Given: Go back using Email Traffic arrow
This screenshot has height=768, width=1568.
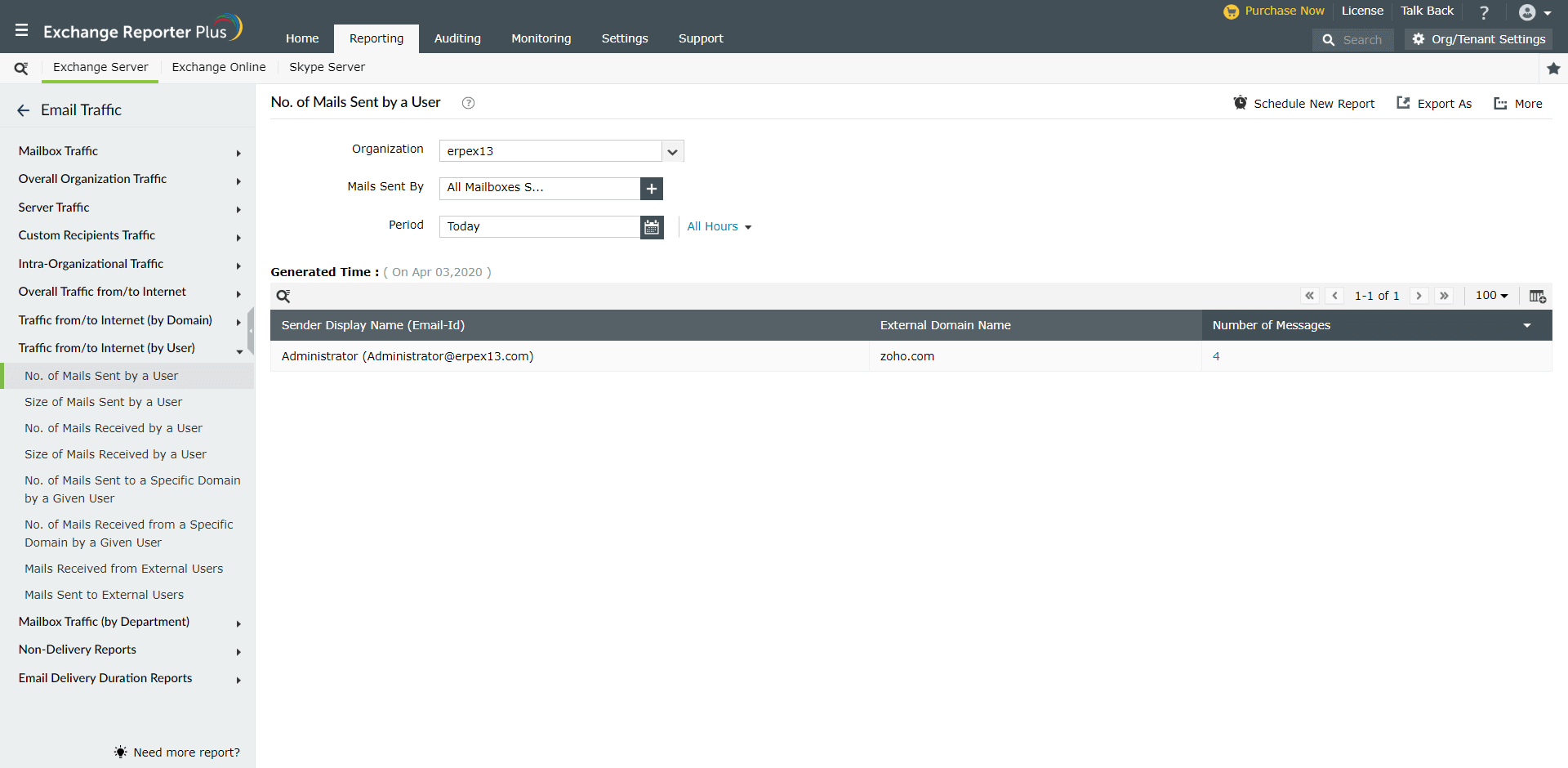Looking at the screenshot, I should pos(23,110).
